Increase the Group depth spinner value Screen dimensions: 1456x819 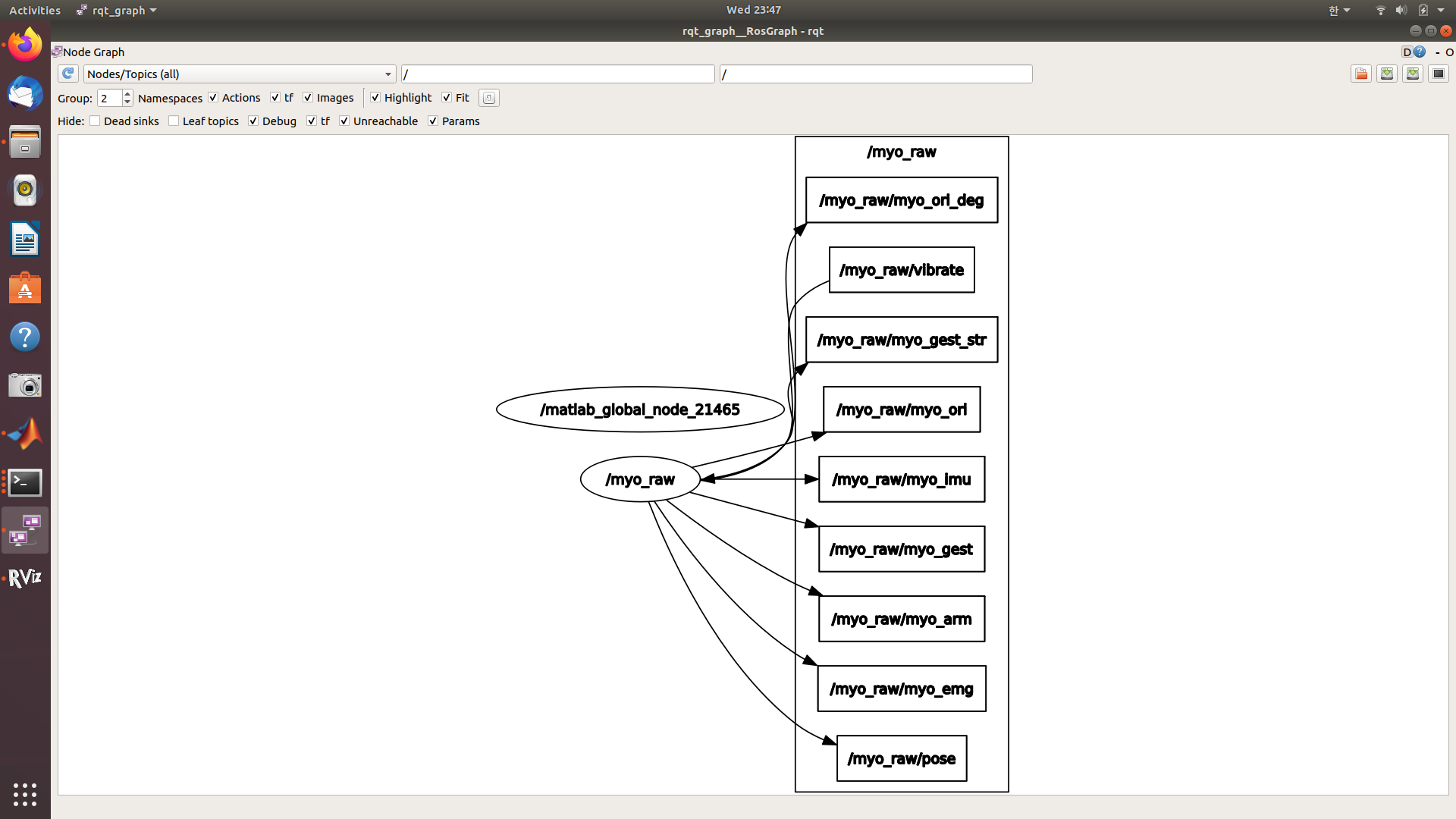tap(127, 94)
